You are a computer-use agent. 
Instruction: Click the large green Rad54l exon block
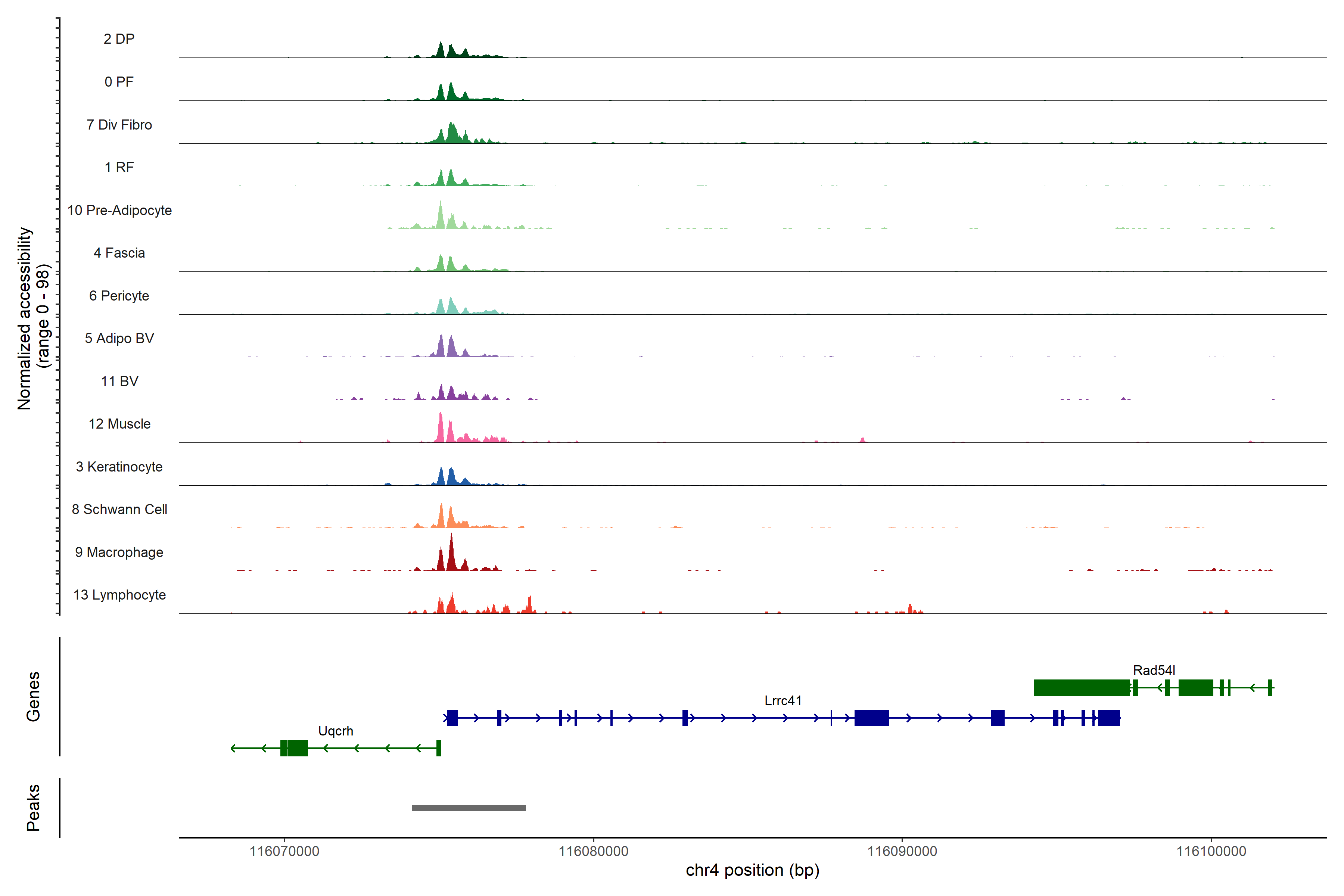pos(1082,687)
